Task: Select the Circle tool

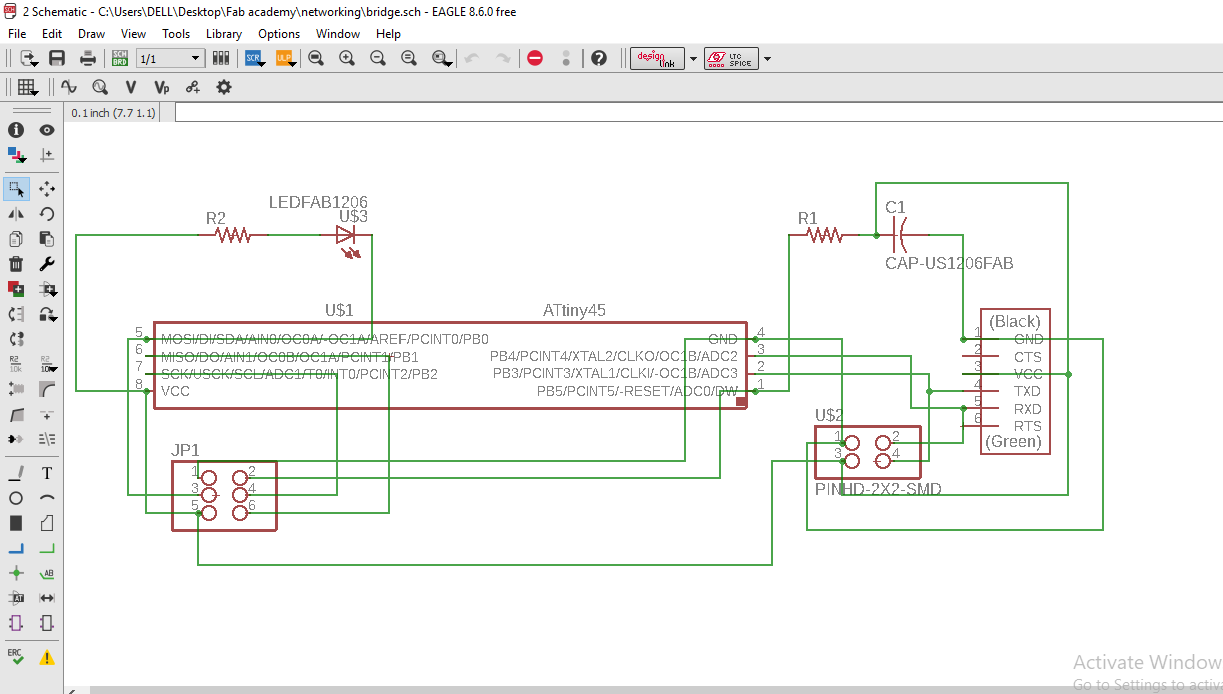Action: (x=16, y=498)
